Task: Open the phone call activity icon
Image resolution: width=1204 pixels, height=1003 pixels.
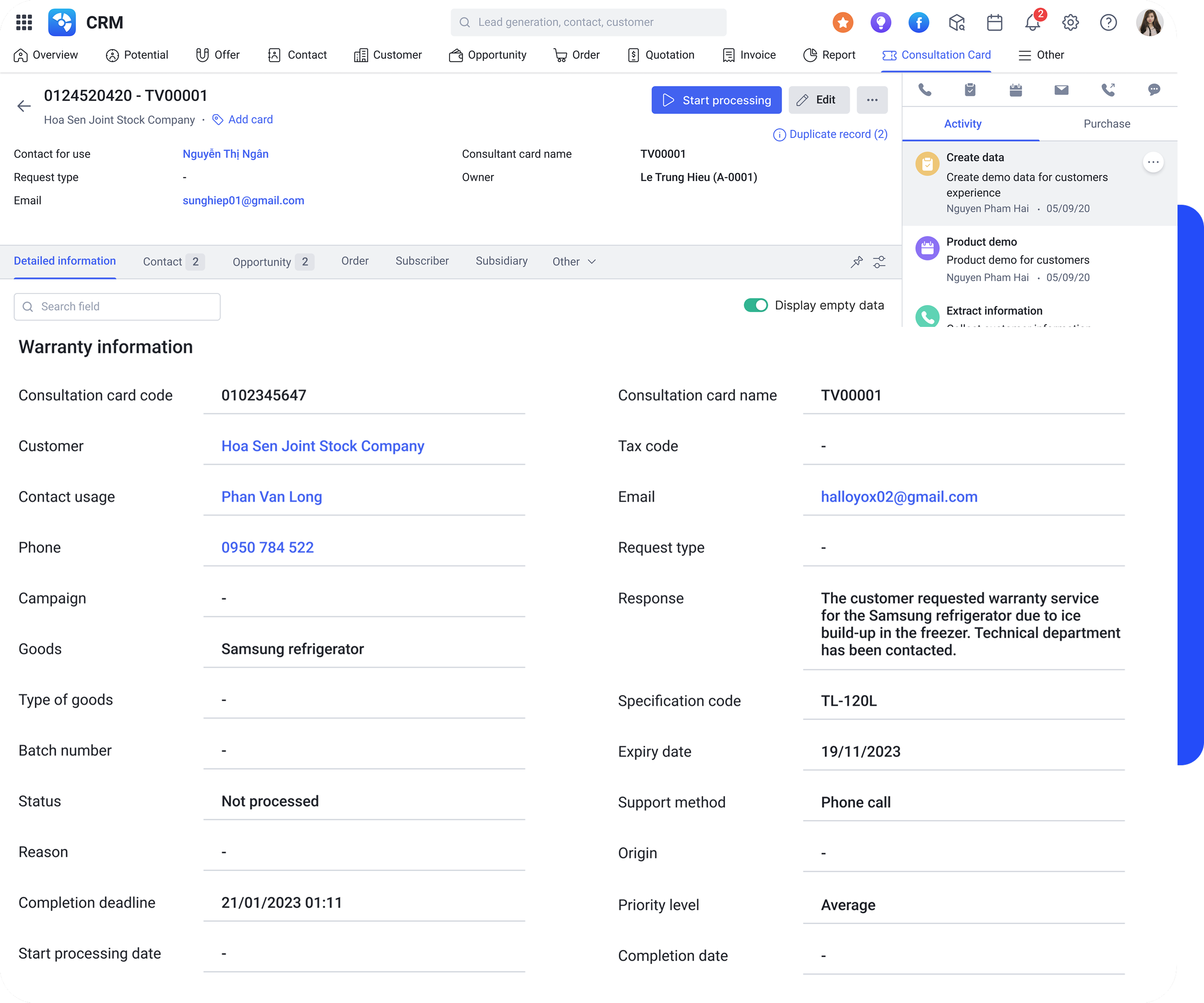Action: tap(924, 90)
